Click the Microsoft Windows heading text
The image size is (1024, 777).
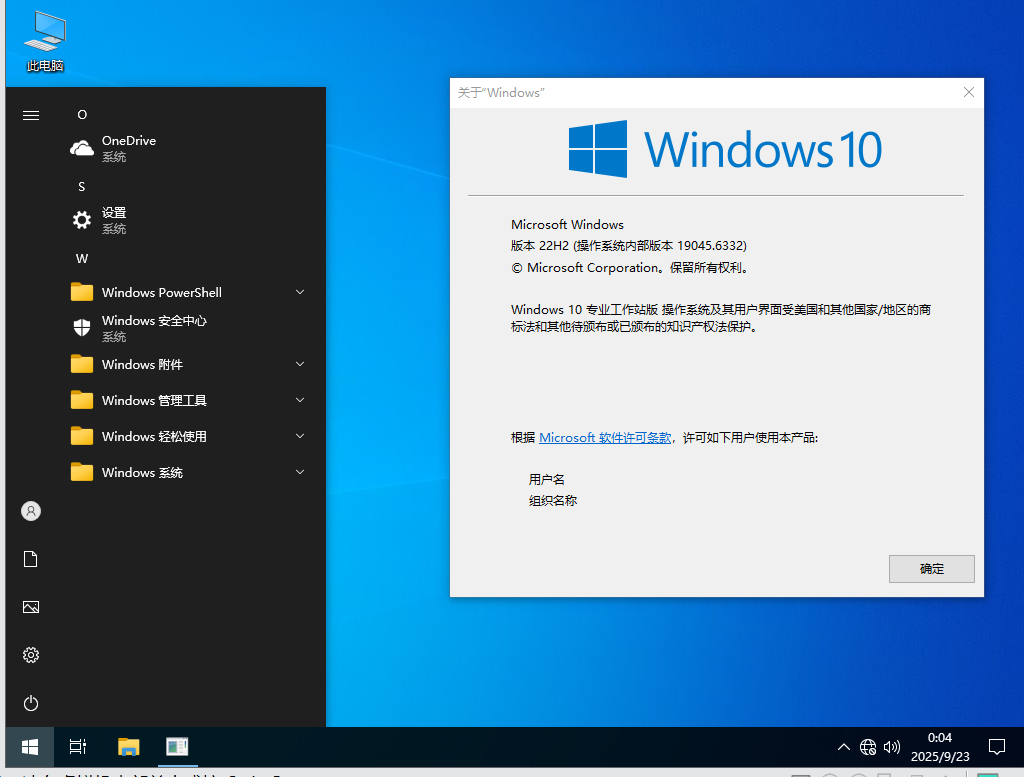[x=567, y=225]
